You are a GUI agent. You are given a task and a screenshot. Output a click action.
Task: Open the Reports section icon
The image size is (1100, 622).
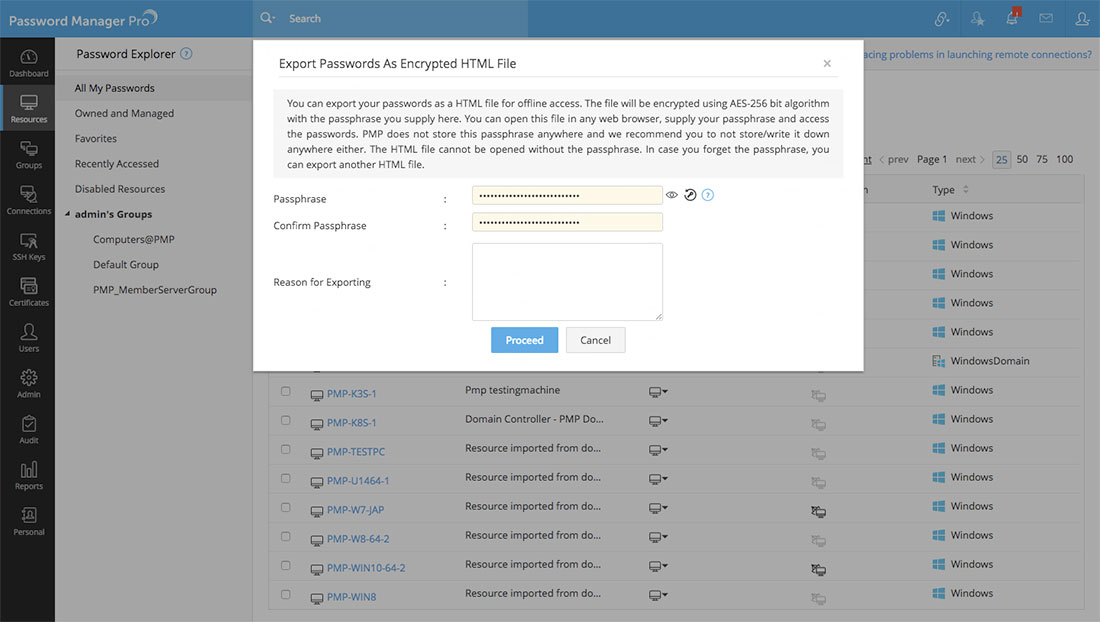coord(28,475)
